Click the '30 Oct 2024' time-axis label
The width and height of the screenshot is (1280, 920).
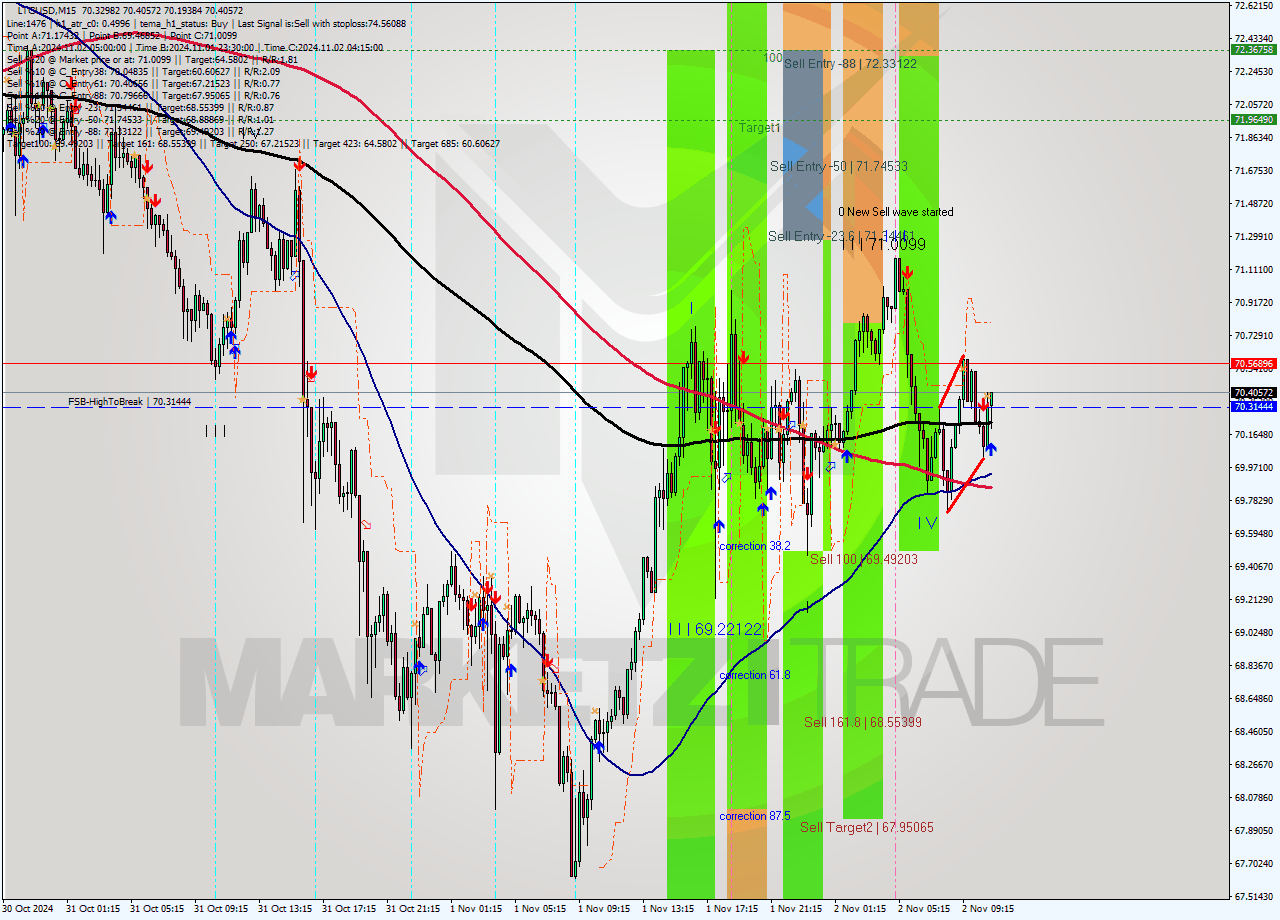point(30,909)
